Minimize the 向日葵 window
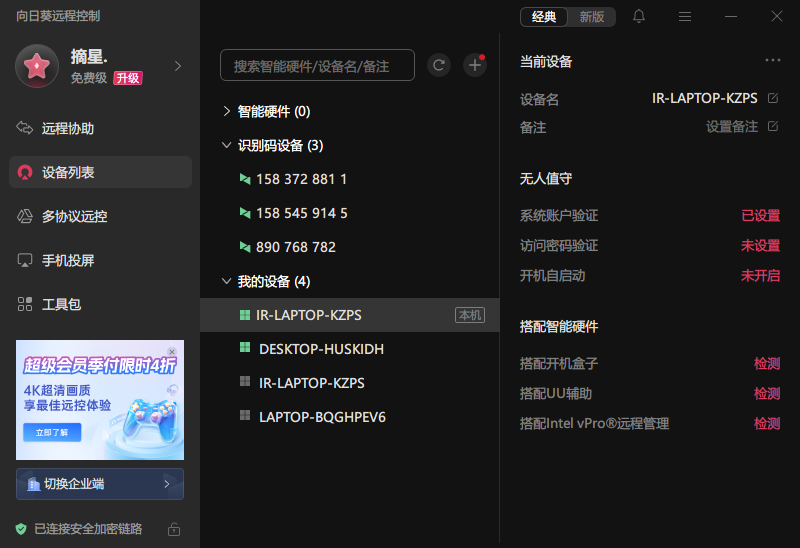The width and height of the screenshot is (800, 548). point(731,17)
